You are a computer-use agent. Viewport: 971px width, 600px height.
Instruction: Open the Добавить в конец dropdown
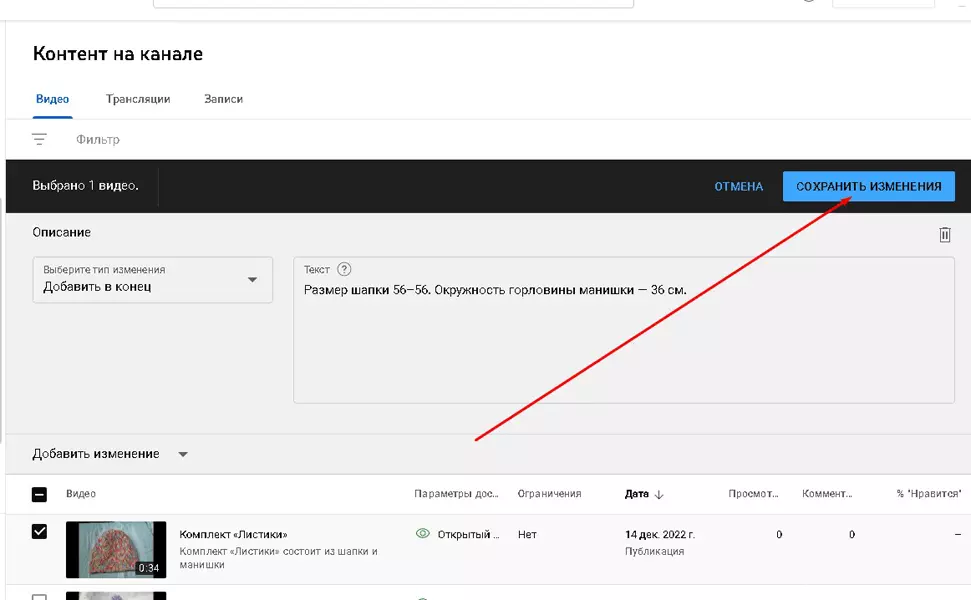[x=152, y=280]
